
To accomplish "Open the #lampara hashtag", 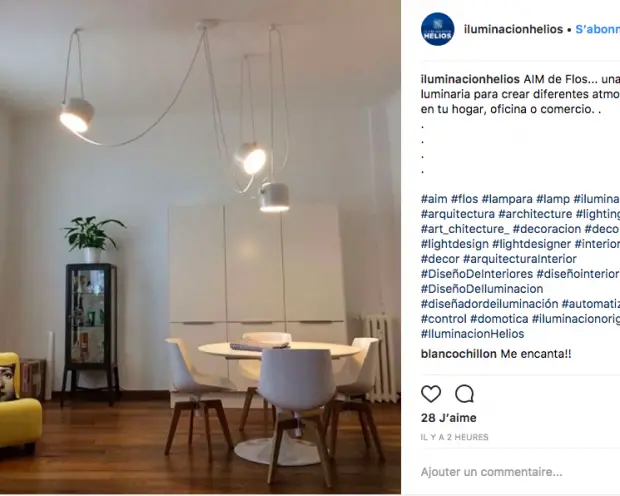I will point(507,199).
